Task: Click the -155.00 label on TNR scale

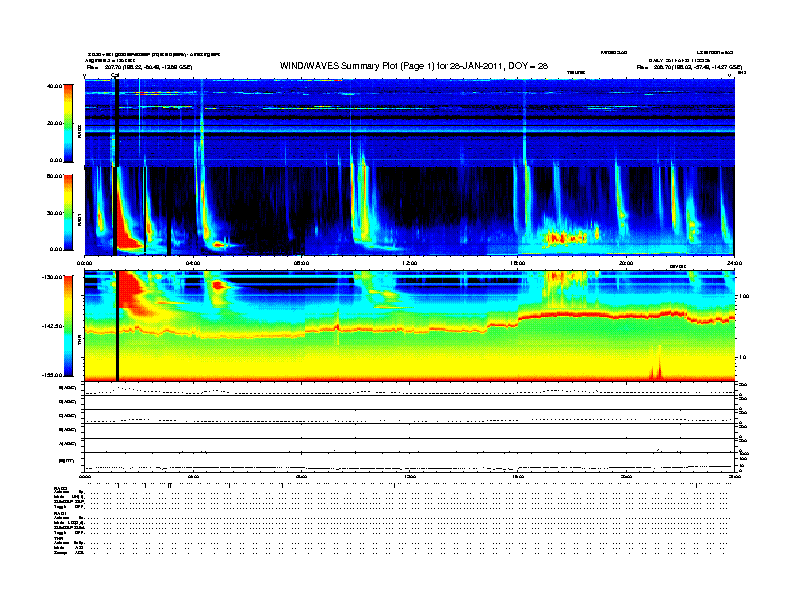Action: click(x=52, y=375)
